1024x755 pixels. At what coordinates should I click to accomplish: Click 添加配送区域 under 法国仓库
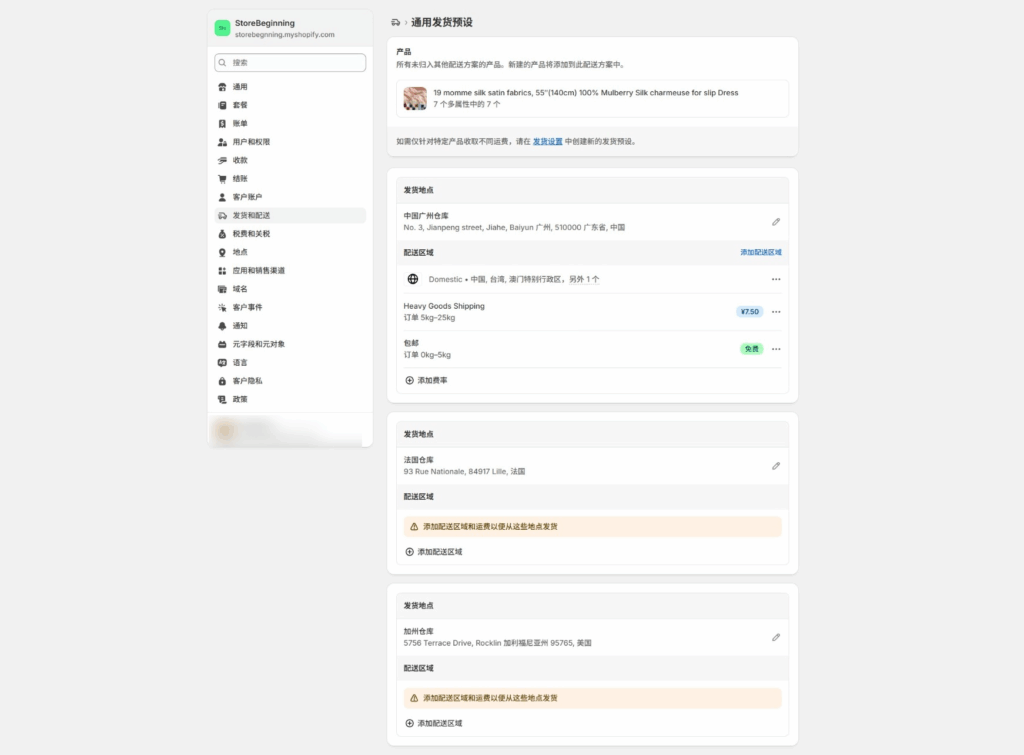tap(439, 552)
